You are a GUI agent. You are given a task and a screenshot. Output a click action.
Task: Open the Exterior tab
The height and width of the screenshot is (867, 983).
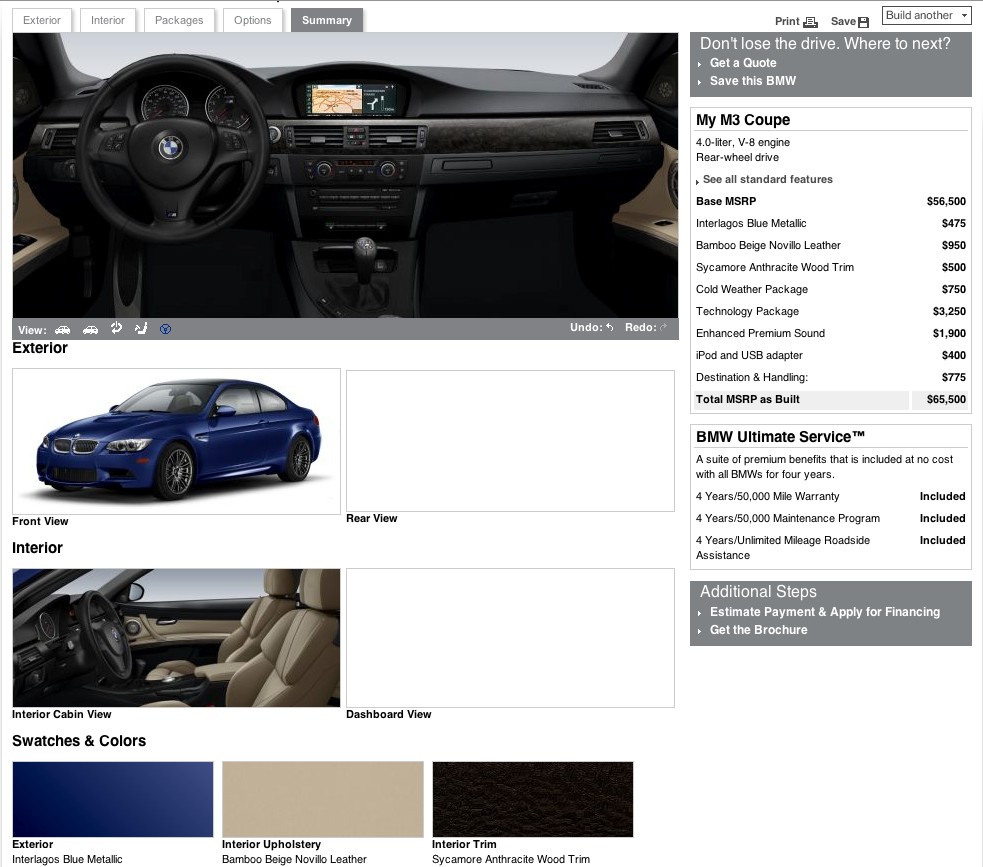click(x=42, y=20)
